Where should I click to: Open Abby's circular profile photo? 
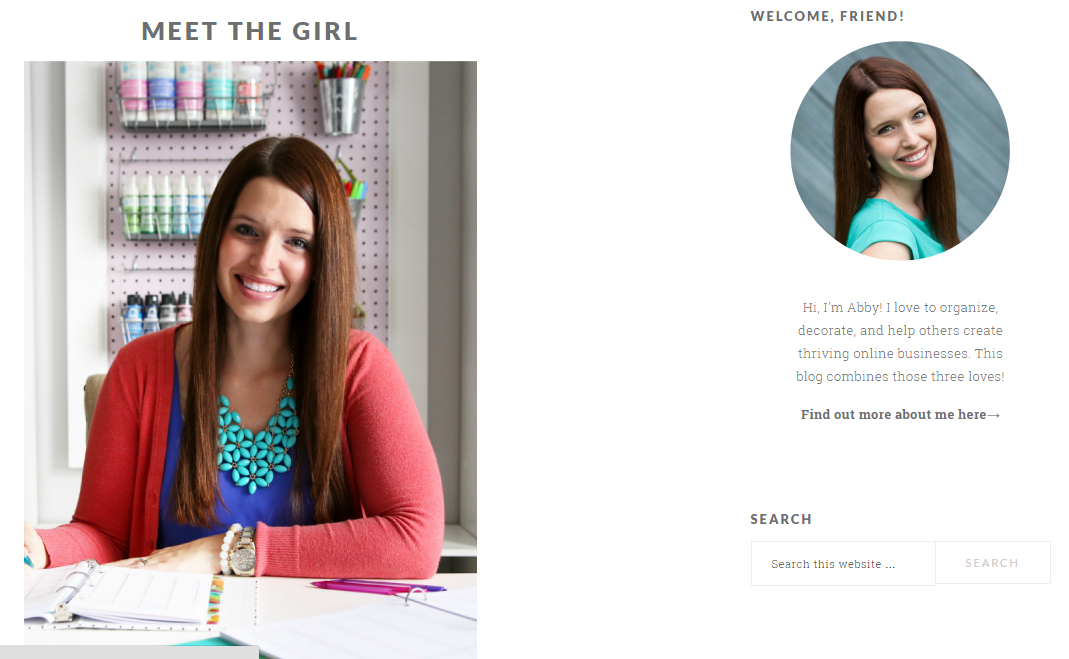pos(900,151)
